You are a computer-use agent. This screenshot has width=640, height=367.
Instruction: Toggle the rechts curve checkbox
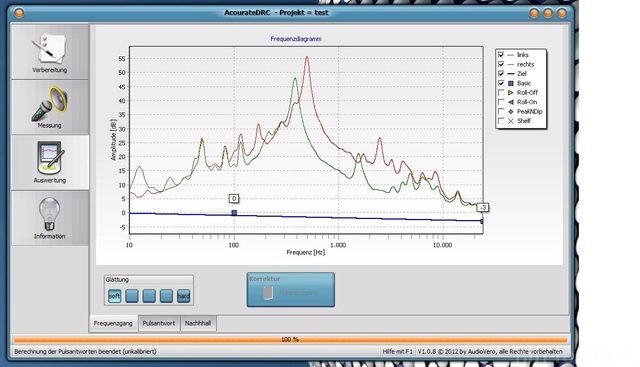pos(501,64)
